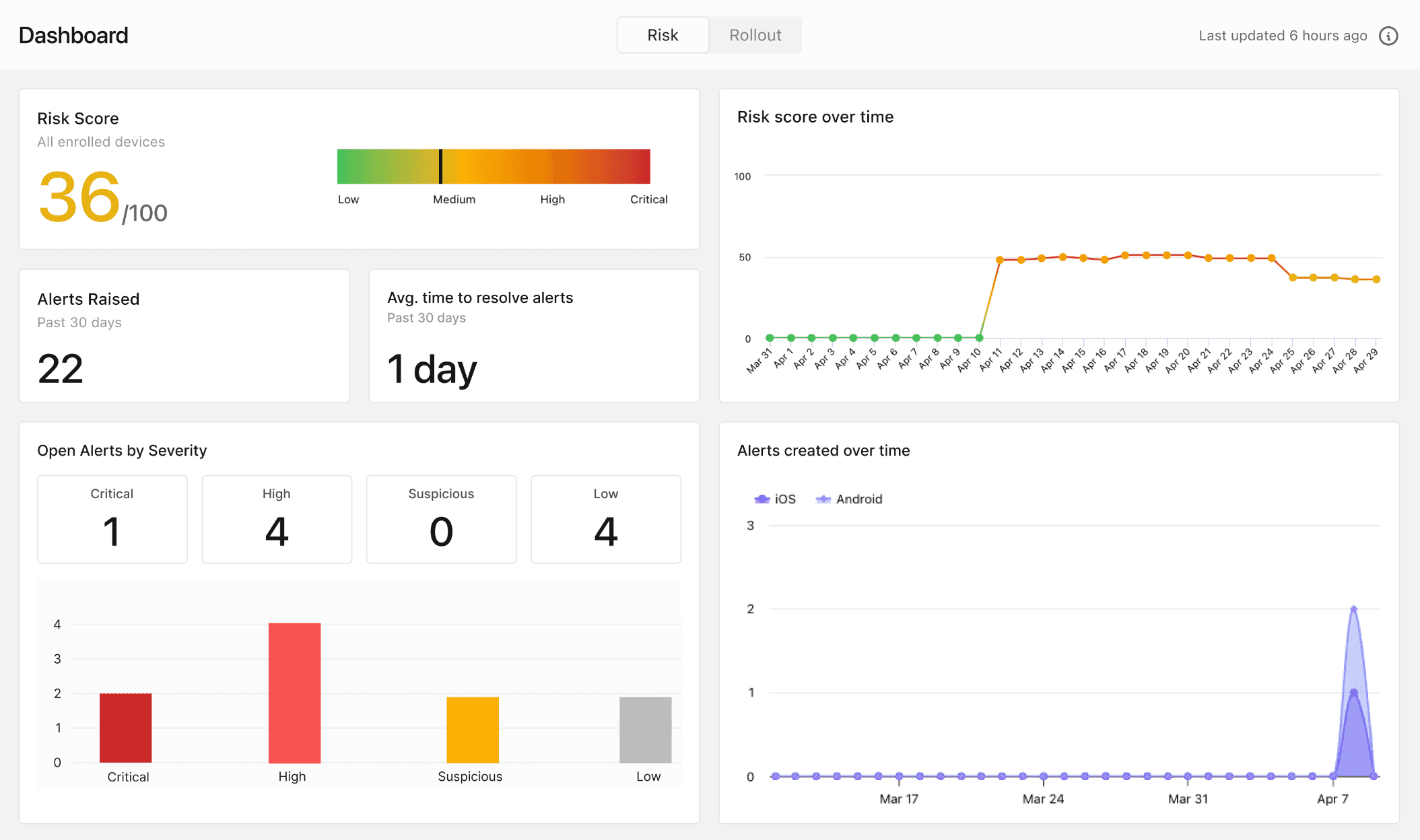Click the Dashboard heading
Screen dimensions: 1420x840
pyautogui.click(x=73, y=35)
